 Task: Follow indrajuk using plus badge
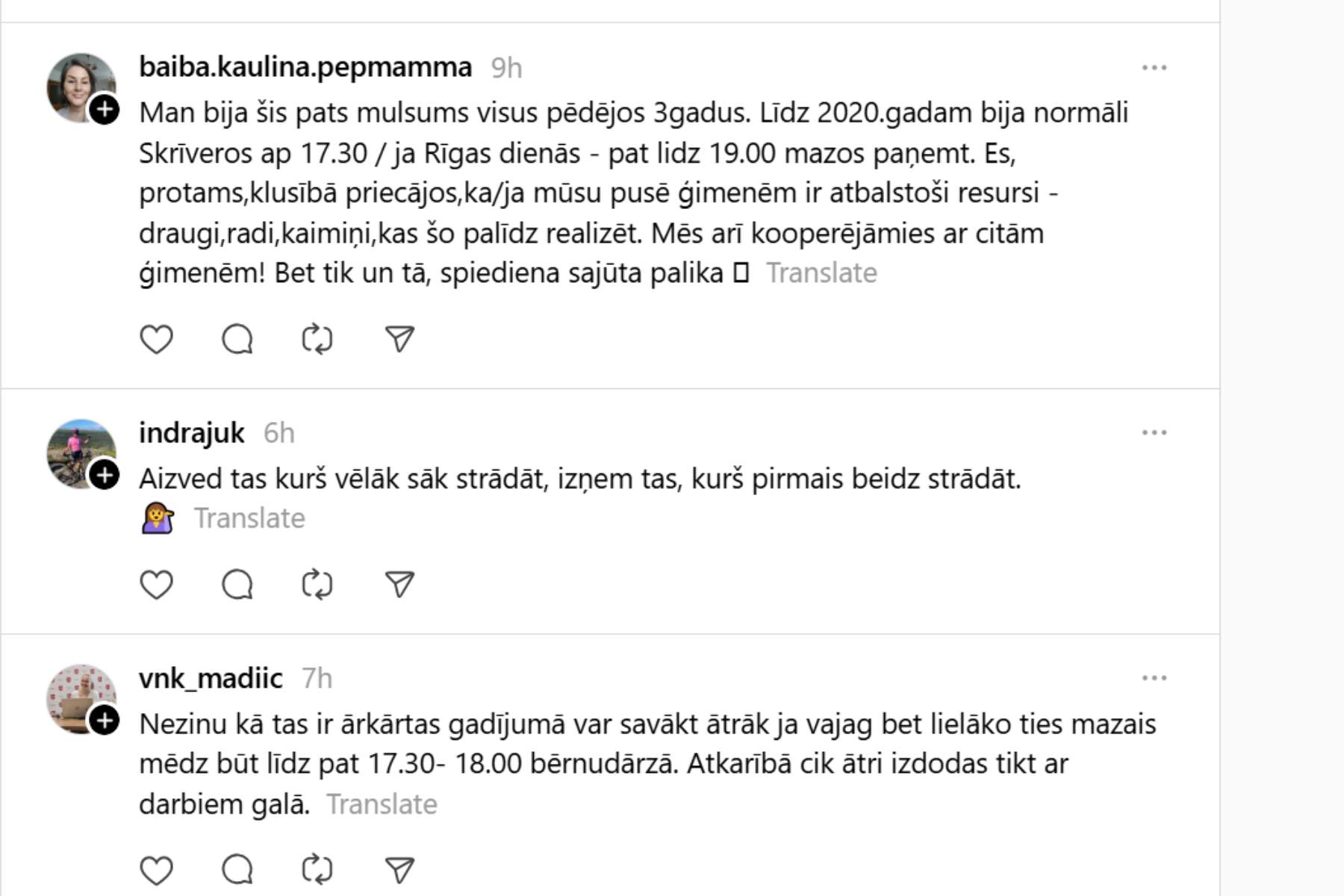tap(105, 475)
